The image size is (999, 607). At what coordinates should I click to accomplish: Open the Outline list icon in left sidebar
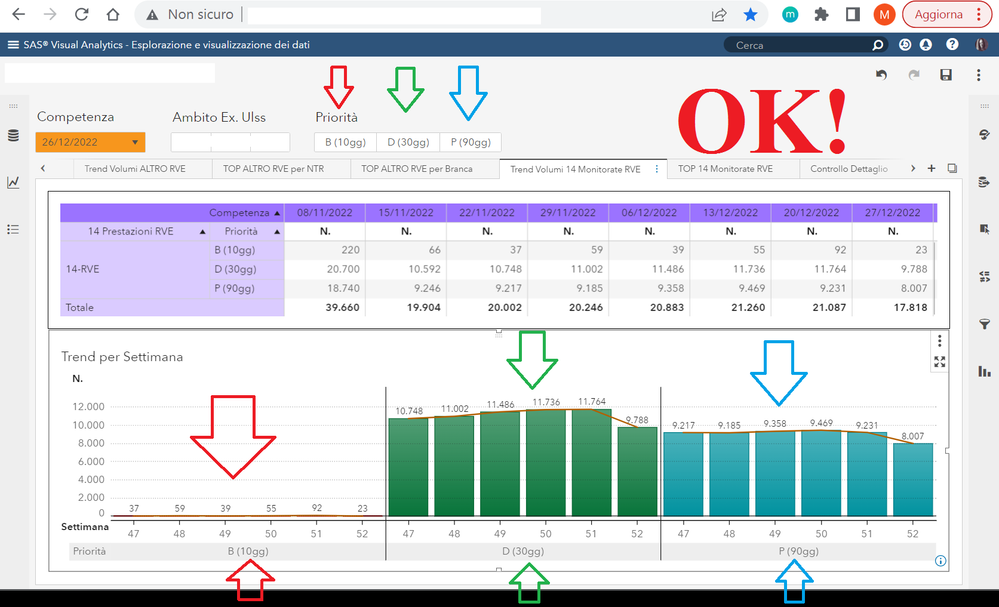click(x=13, y=229)
